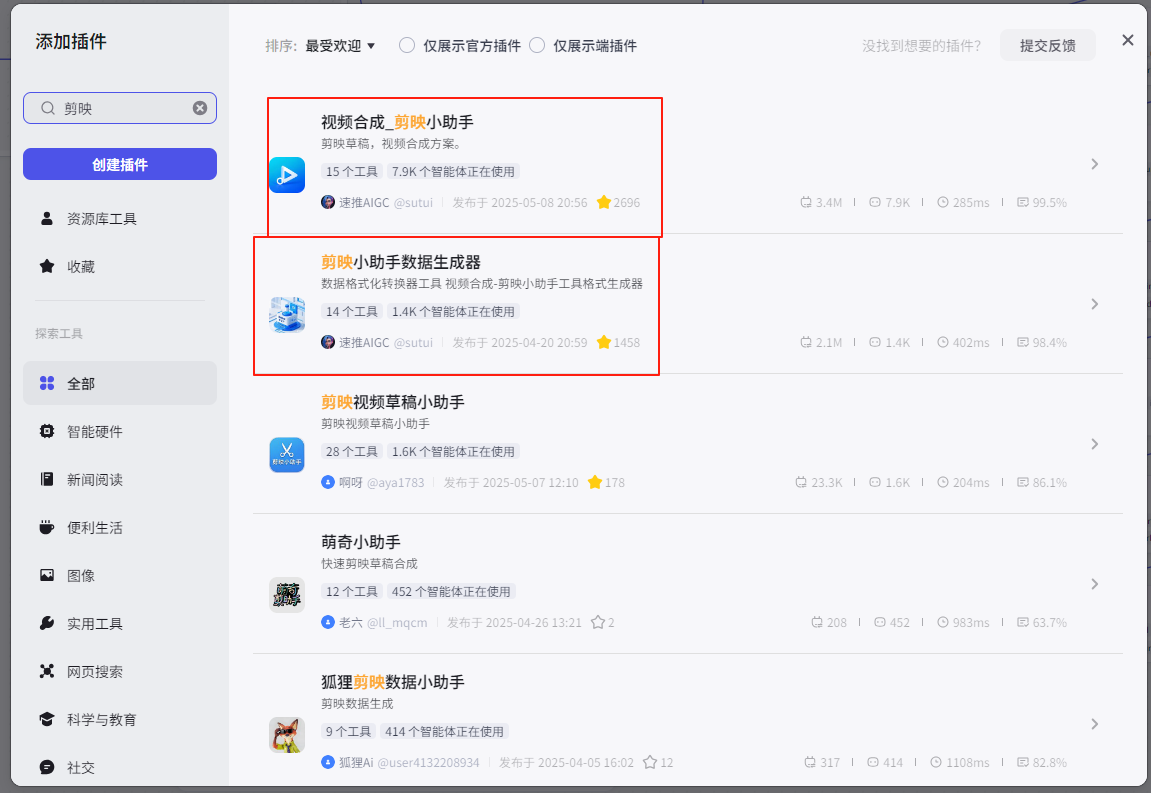
Task: Enable 仅展示官方插件 option
Action: click(x=407, y=46)
